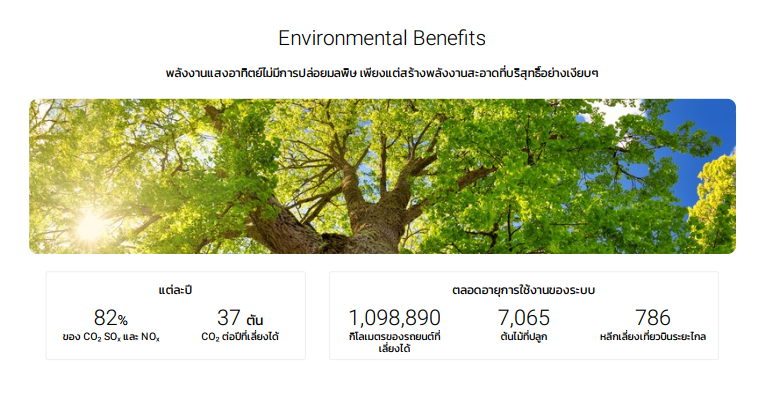Click the 7,065 trees planted number
759x399 pixels.
pyautogui.click(x=524, y=318)
